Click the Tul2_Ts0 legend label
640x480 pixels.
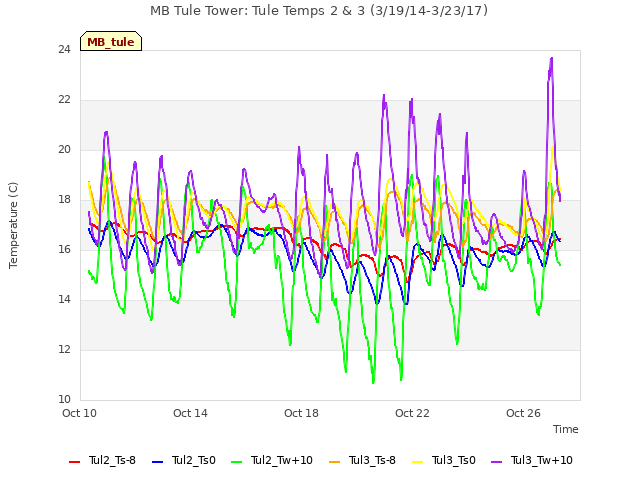[x=193, y=460]
